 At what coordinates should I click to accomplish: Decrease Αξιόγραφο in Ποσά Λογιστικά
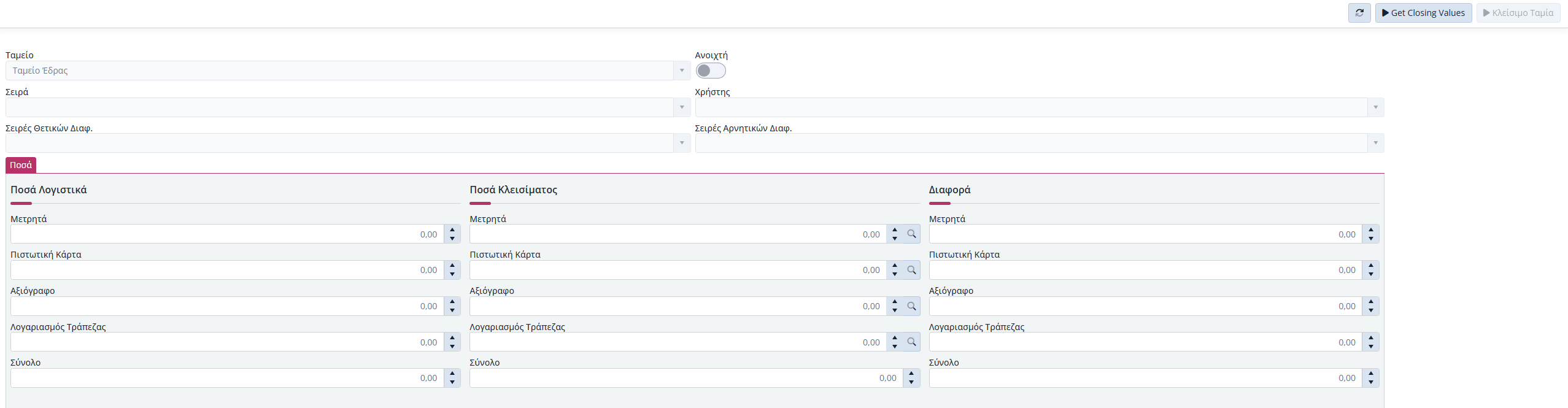452,310
